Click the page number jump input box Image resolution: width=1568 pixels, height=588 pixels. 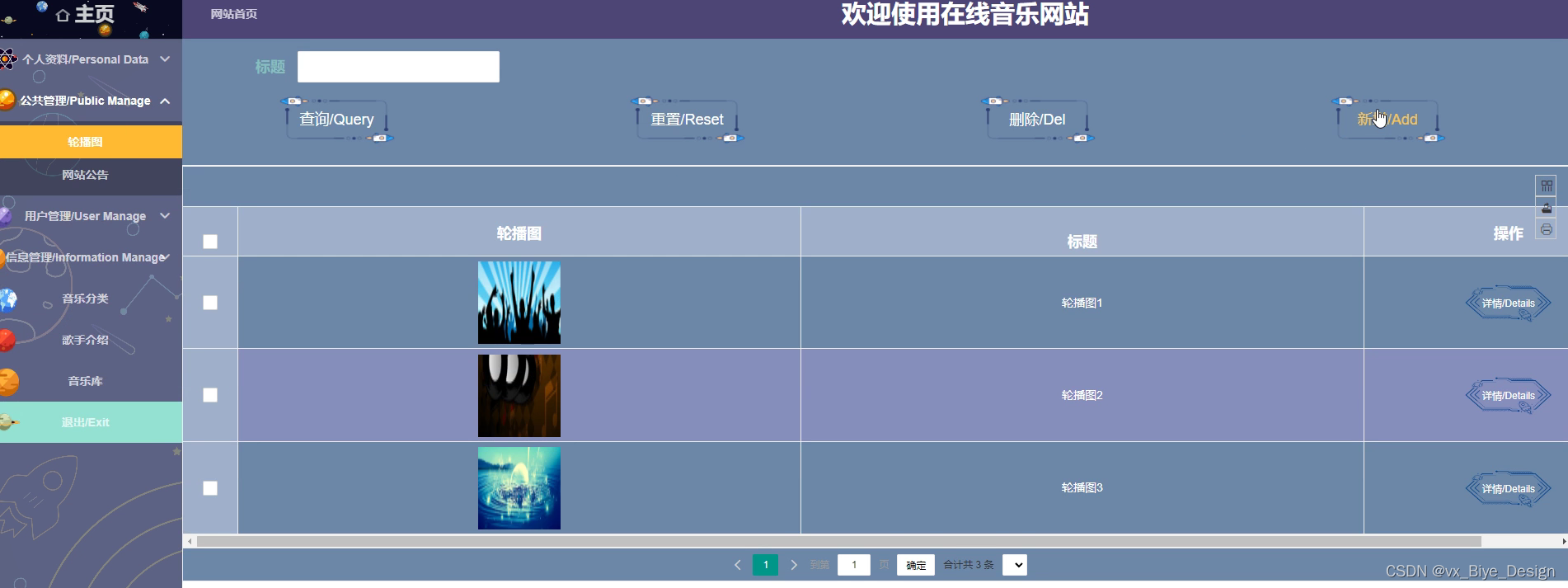tap(854, 565)
